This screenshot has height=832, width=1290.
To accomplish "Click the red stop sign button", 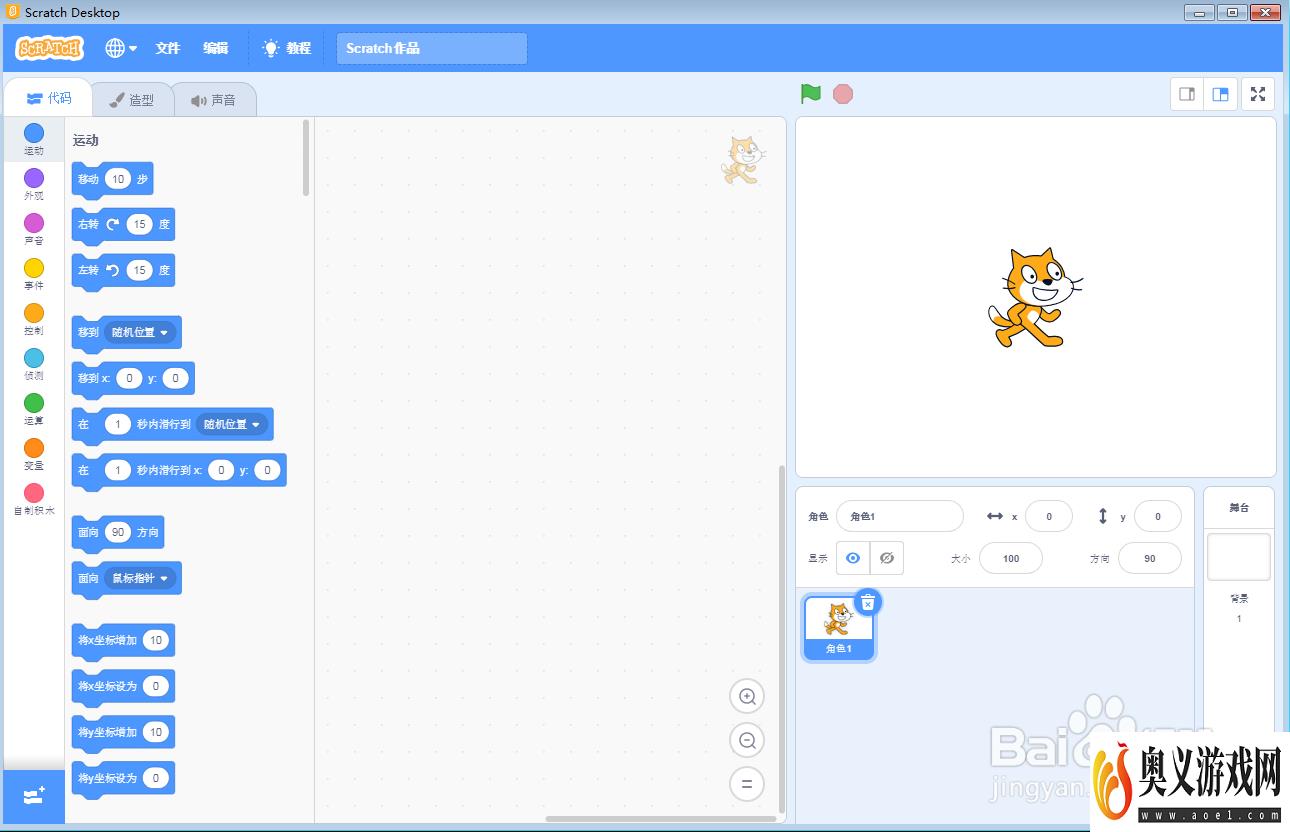I will click(x=843, y=94).
